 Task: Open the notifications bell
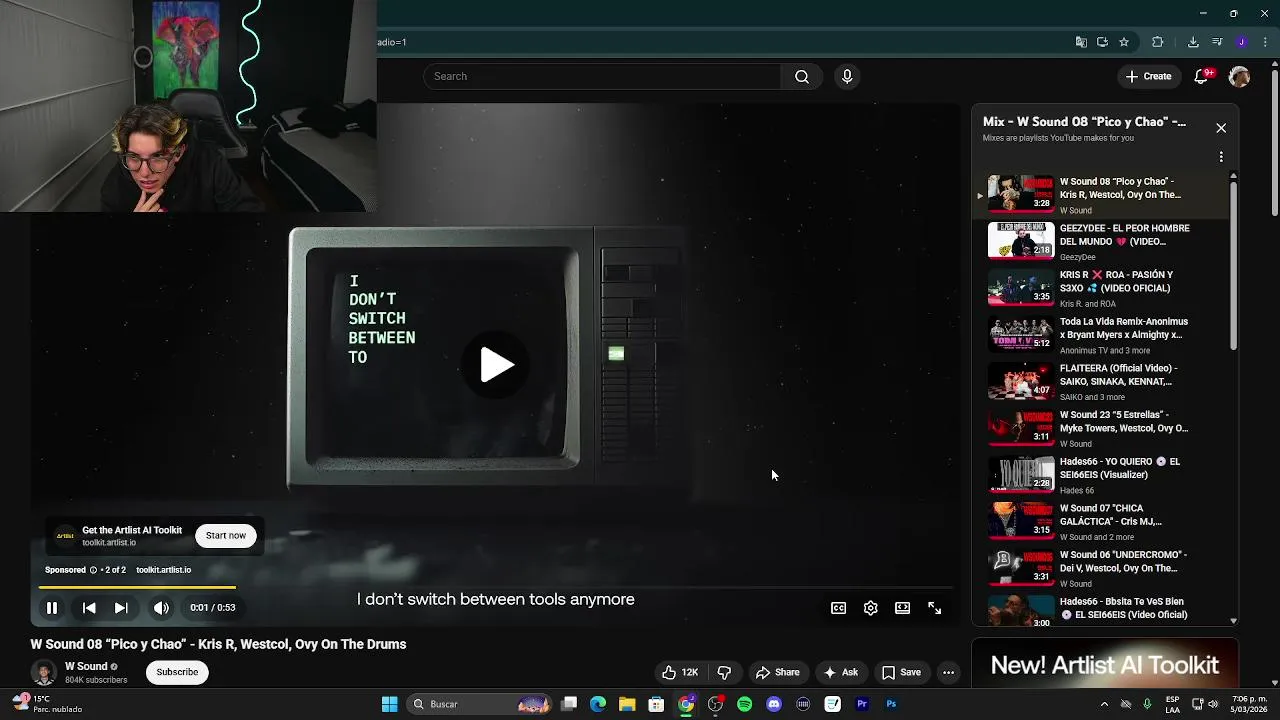(1203, 77)
